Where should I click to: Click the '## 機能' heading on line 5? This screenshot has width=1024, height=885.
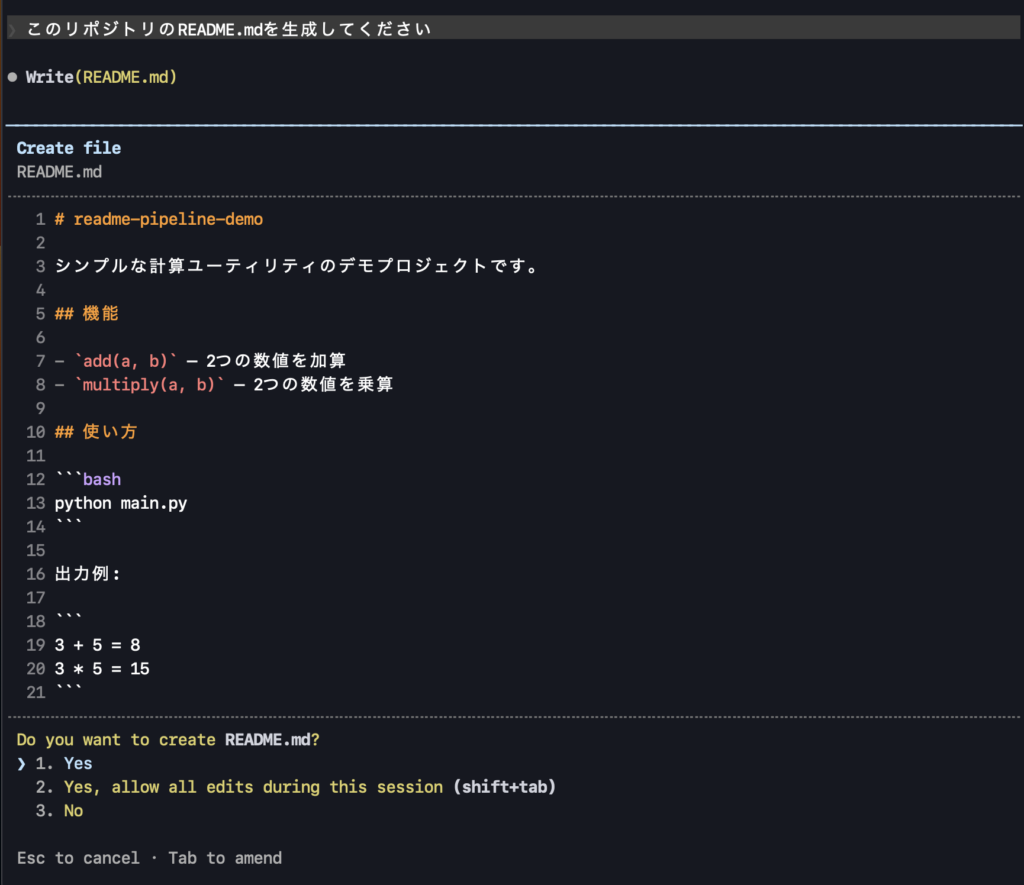[x=87, y=313]
